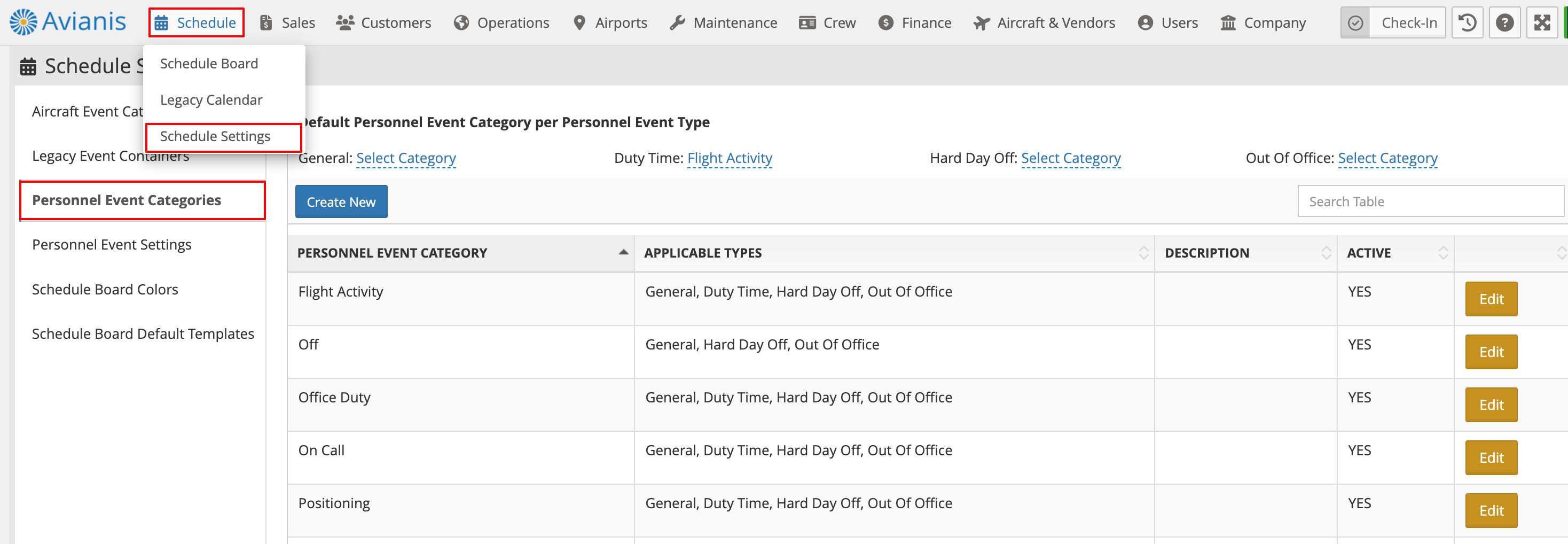This screenshot has width=1568, height=544.
Task: Open the Operations menu
Action: coord(501,23)
